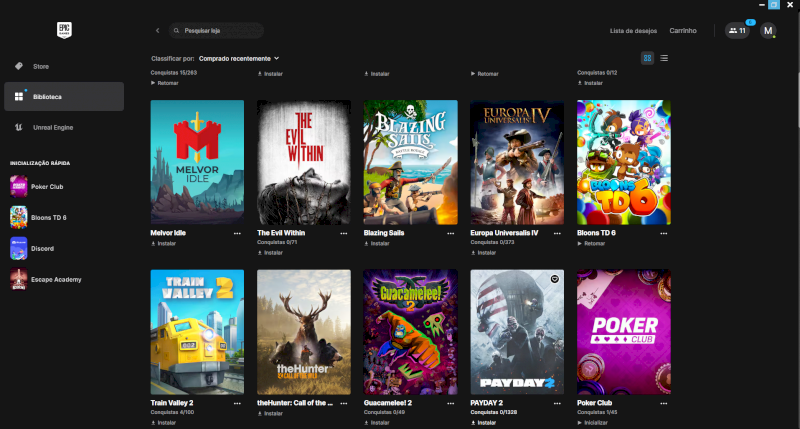The height and width of the screenshot is (429, 800).
Task: Open Guacamelee! 2 cover art
Action: (x=410, y=332)
